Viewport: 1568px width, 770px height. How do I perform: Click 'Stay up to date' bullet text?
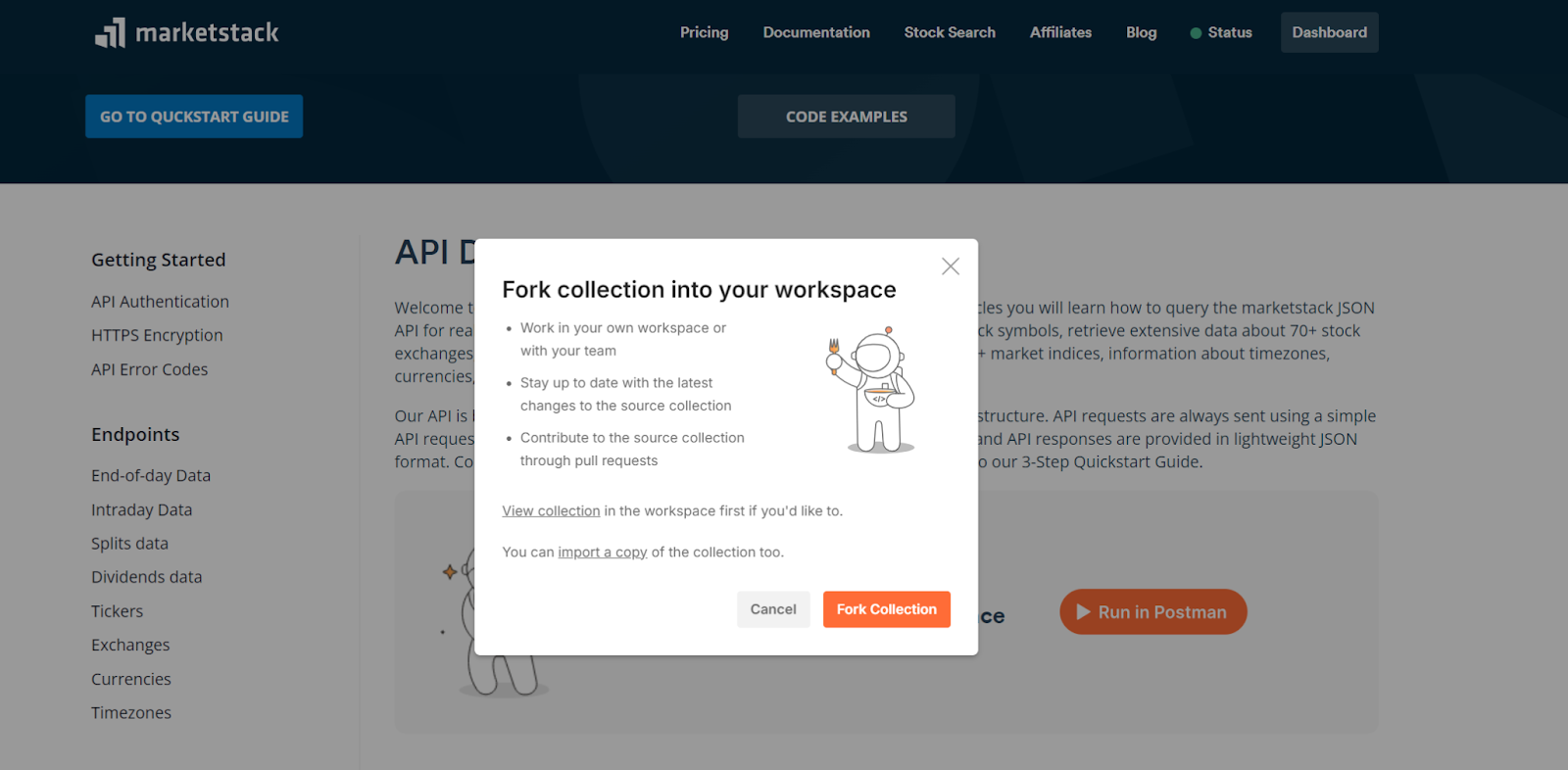(625, 394)
